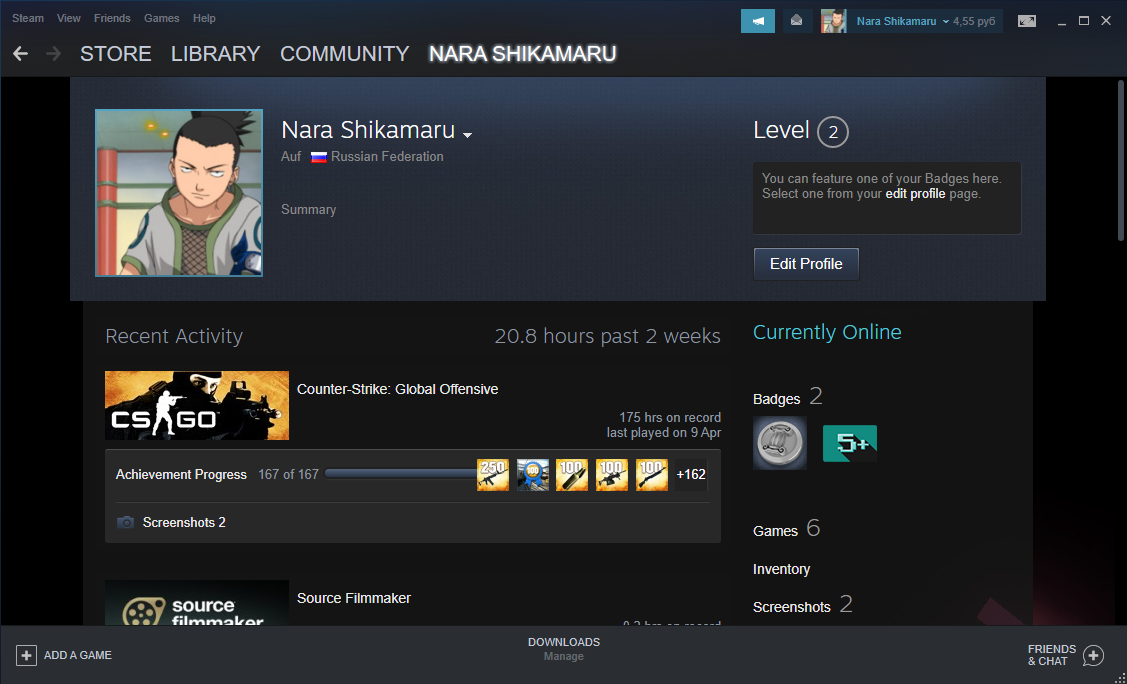Open the shotgun 100 achievement icon
The image size is (1127, 684).
(x=652, y=475)
